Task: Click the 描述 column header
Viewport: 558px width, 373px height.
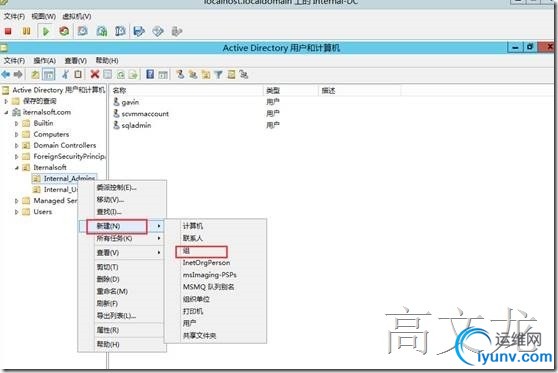Action: (359, 91)
